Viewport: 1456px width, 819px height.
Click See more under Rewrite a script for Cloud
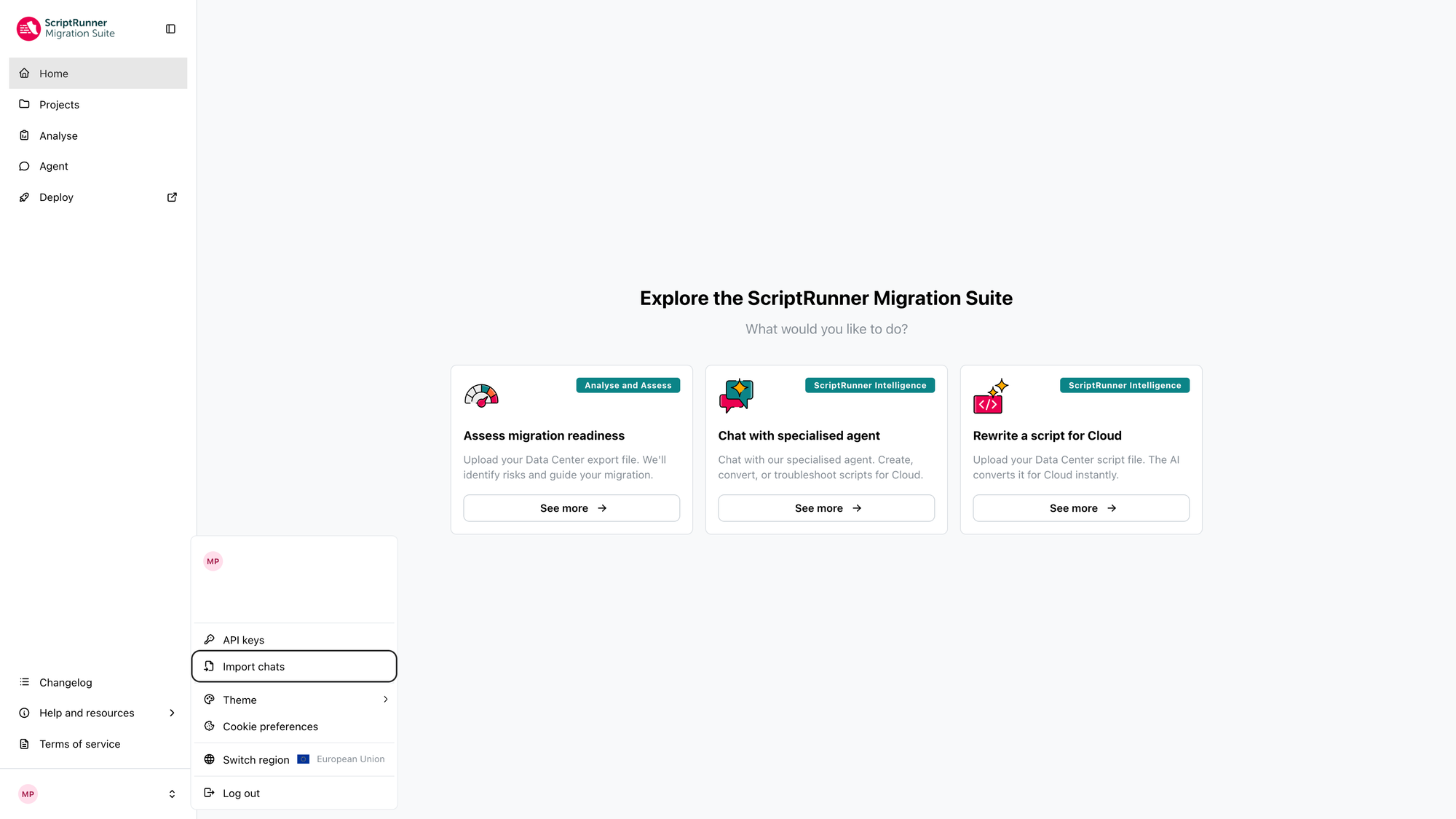click(1081, 508)
